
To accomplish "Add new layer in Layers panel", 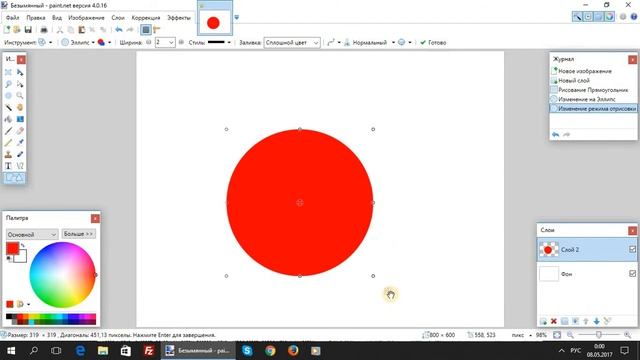I will pos(543,321).
